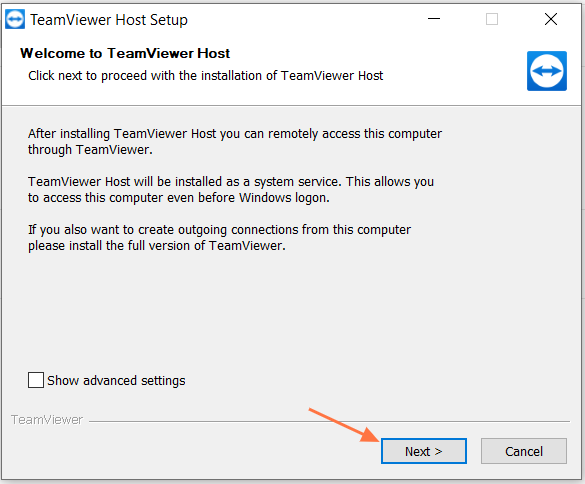
Task: Click the 'Click next to proceed' subtitle
Action: (x=206, y=76)
